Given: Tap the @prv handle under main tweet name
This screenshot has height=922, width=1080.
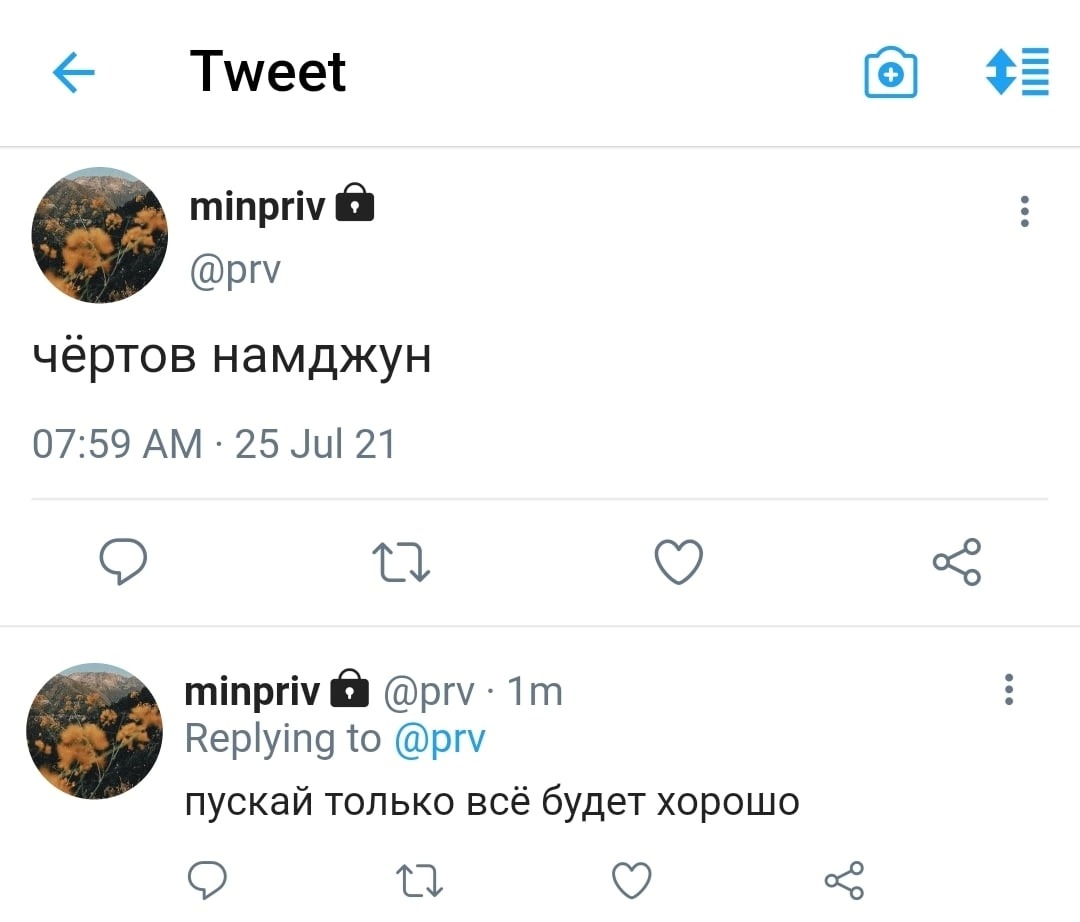Looking at the screenshot, I should pos(236,268).
